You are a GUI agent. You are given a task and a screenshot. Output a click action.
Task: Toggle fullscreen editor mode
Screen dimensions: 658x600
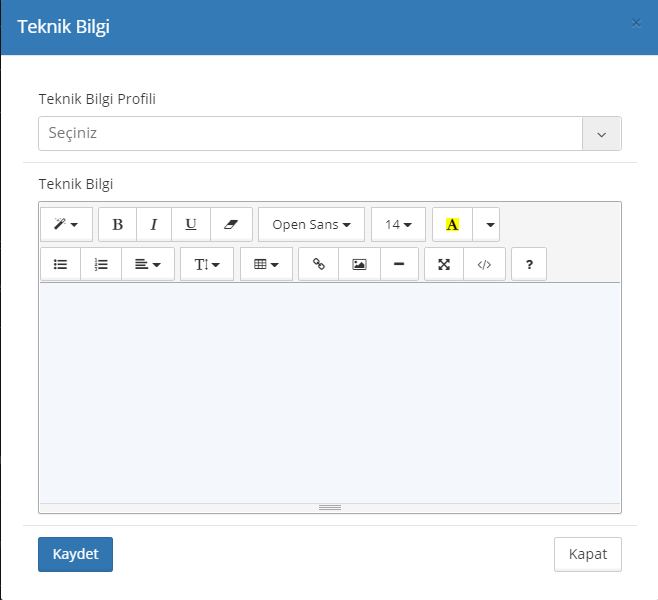click(x=444, y=264)
